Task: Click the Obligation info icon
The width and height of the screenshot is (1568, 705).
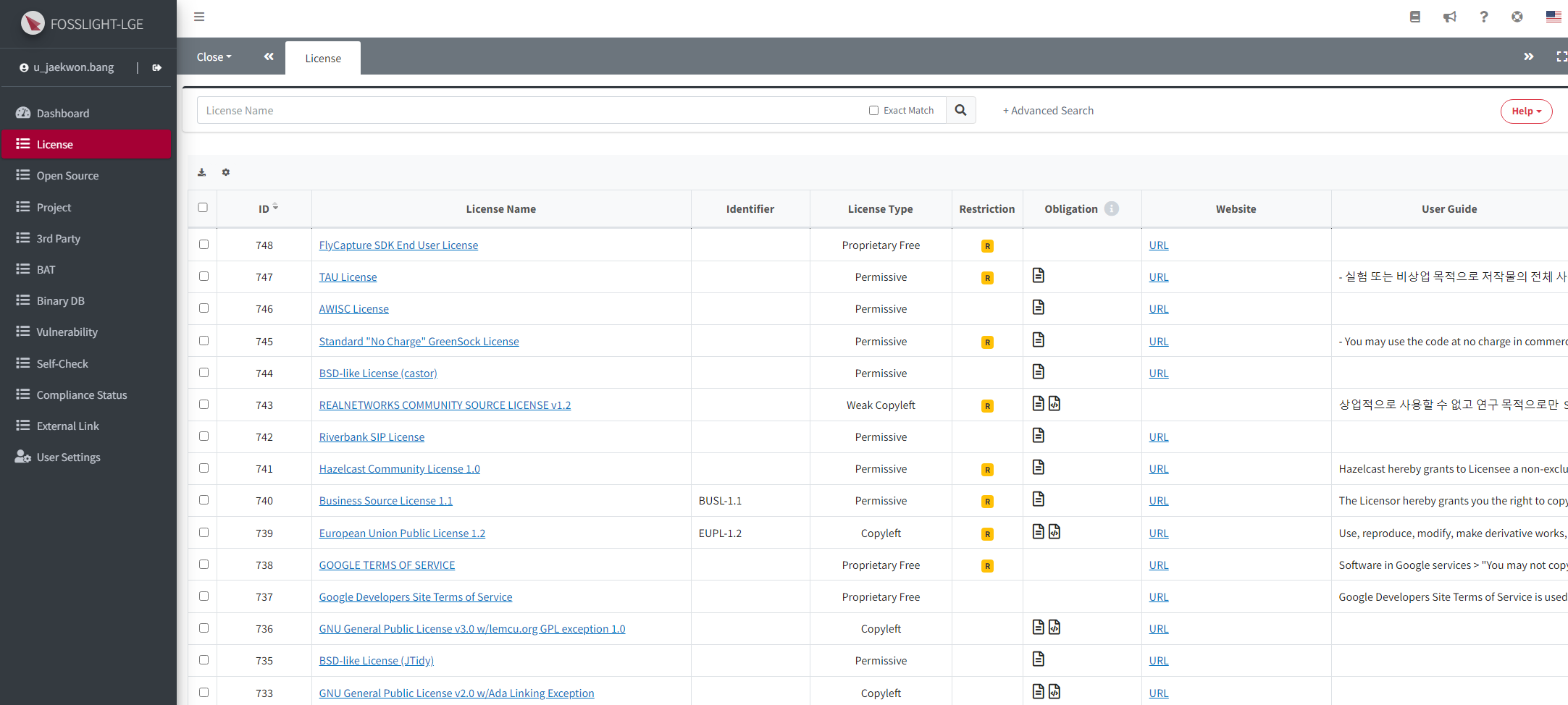Action: point(1112,208)
